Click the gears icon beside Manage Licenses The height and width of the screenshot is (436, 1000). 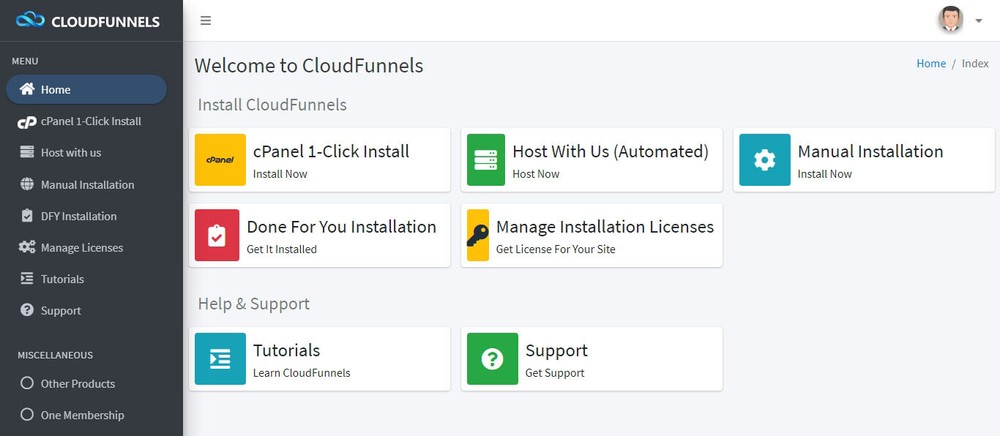pos(27,247)
